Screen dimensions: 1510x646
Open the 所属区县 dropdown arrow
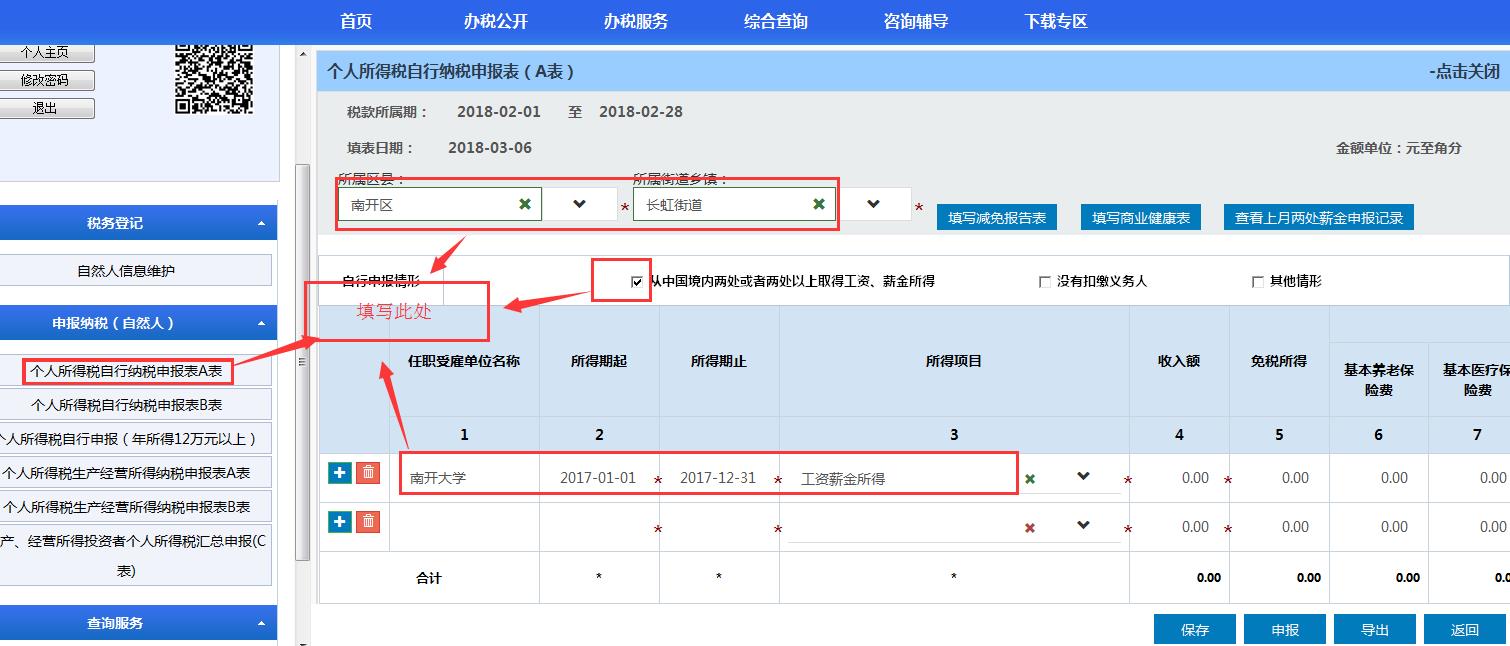click(579, 204)
